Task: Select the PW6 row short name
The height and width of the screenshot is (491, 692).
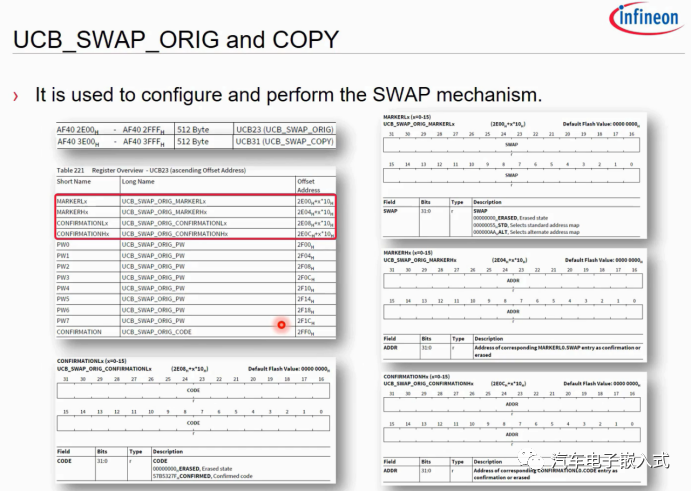Action: tap(63, 310)
